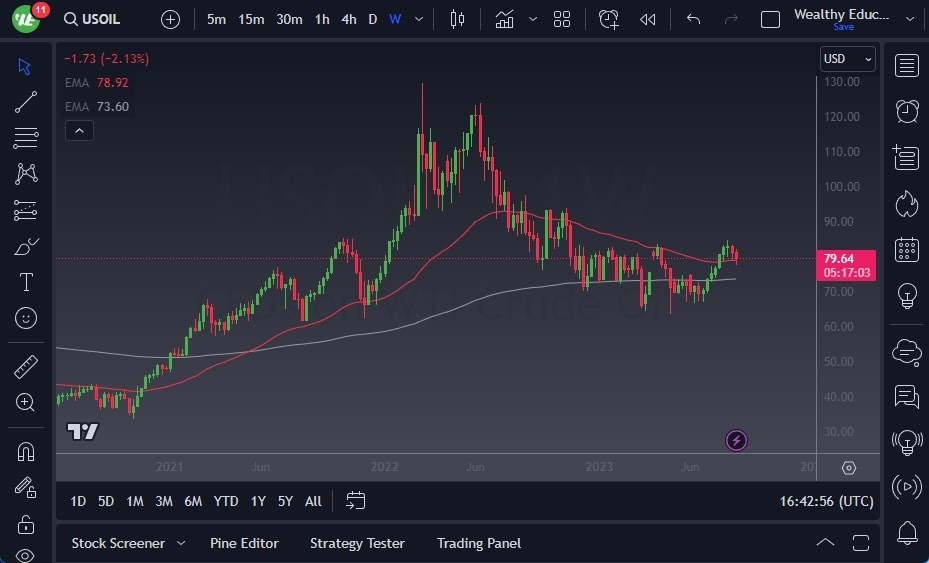Open the Pine Editor tab

[244, 543]
